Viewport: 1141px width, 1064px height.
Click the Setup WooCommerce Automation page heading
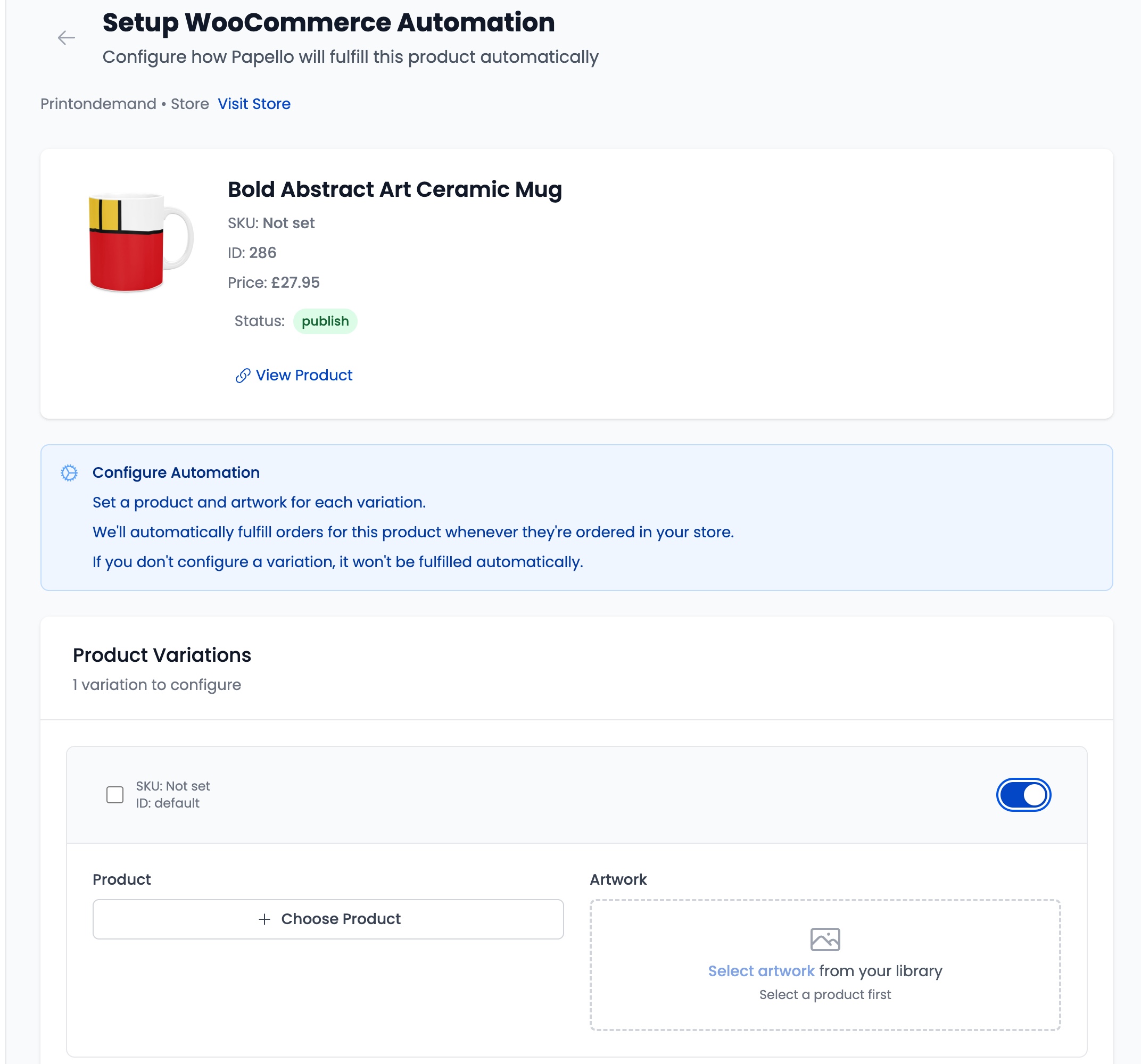328,23
